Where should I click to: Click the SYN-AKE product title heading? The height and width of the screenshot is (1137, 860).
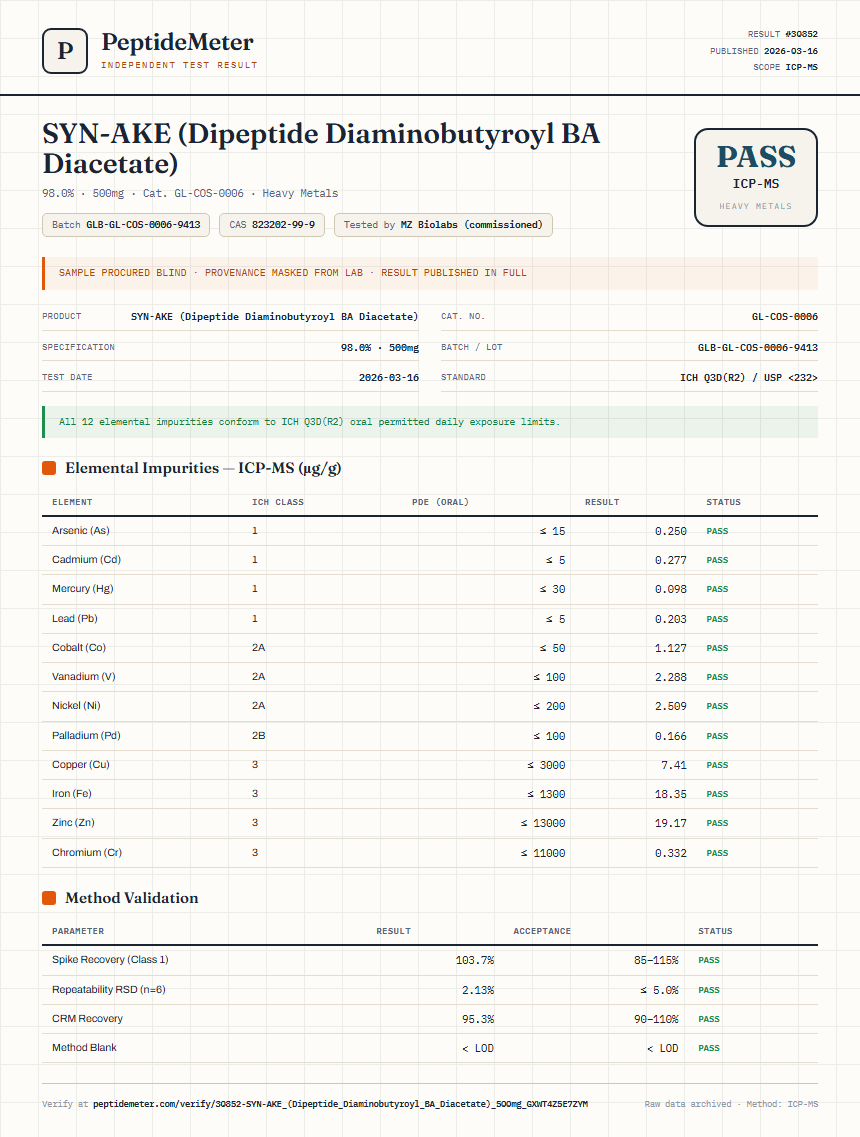(x=321, y=149)
